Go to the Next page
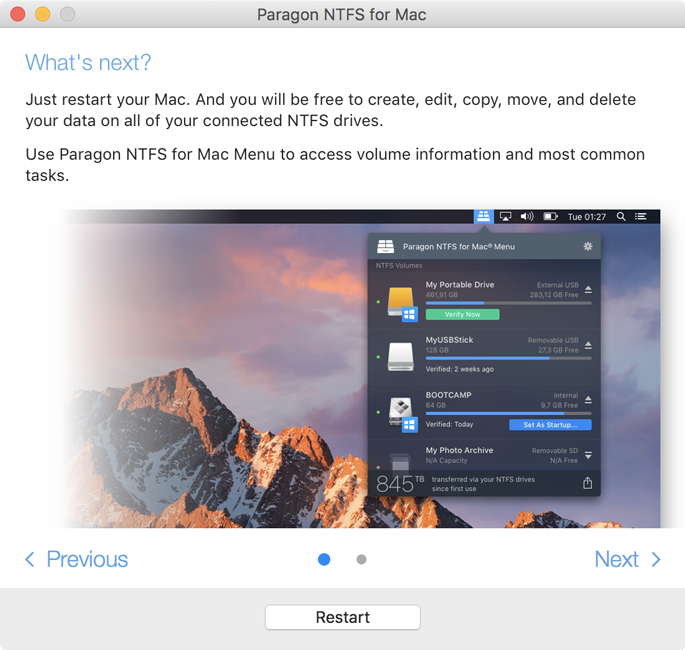Image resolution: width=685 pixels, height=650 pixels. [627, 559]
